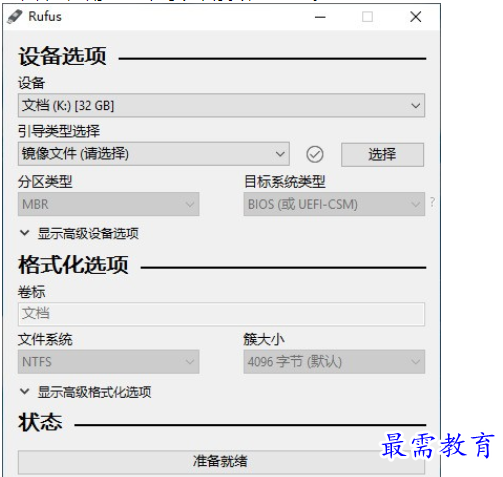Open the 簇大小 4096 字节 dropdown

click(x=334, y=362)
